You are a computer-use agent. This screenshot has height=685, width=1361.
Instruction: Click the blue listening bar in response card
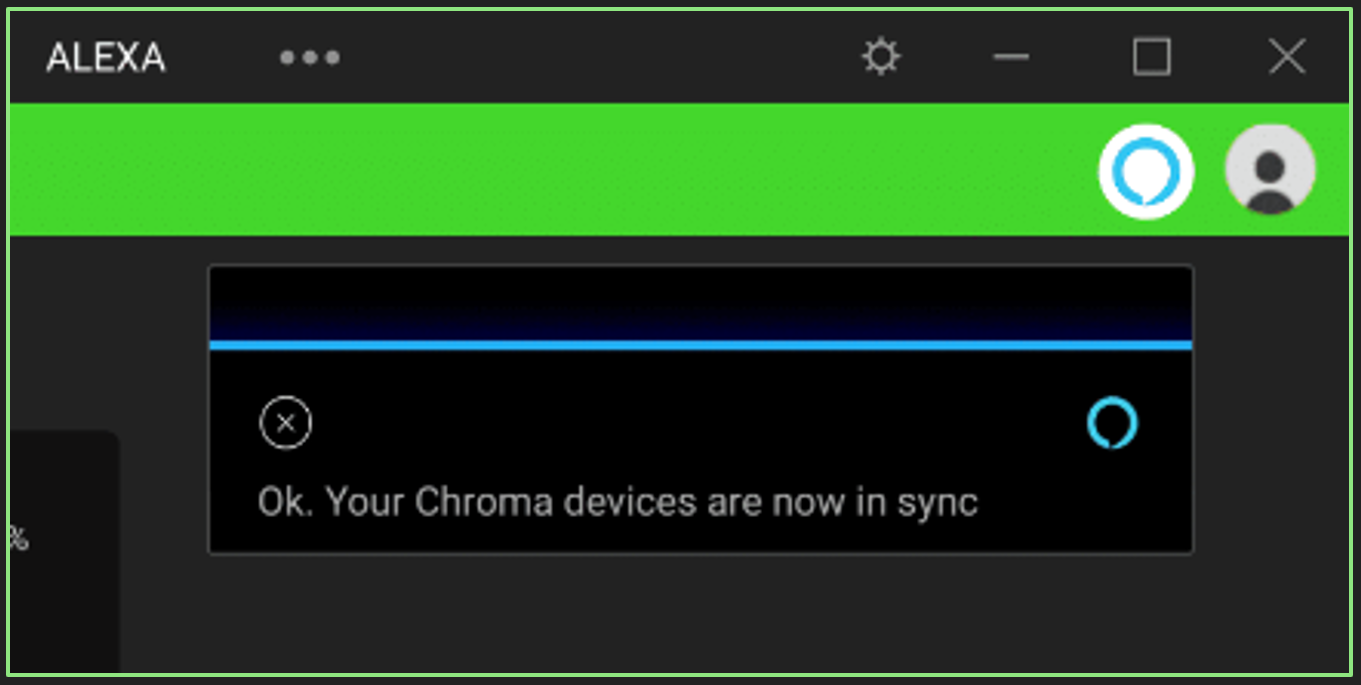click(x=700, y=345)
